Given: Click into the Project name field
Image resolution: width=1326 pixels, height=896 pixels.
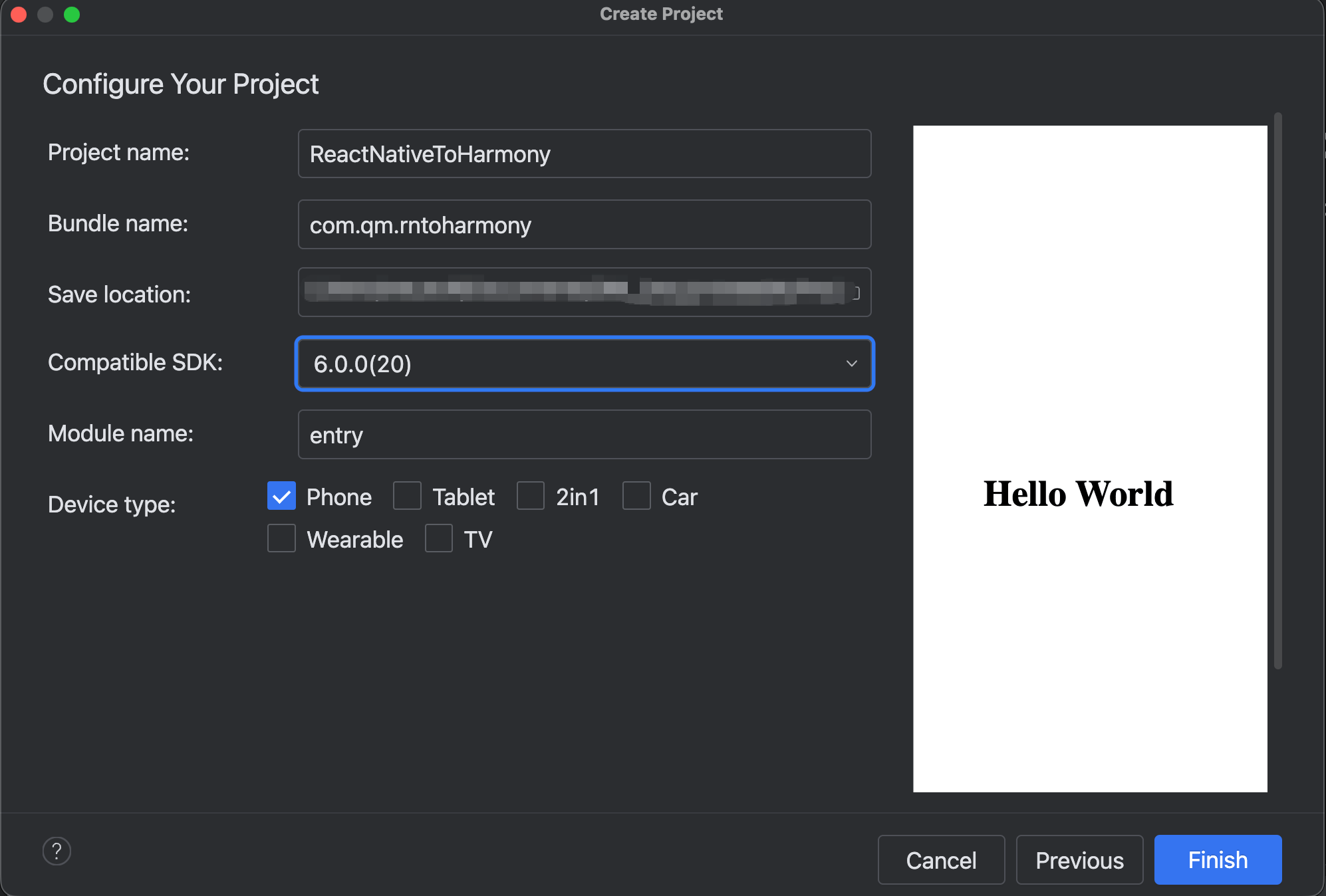Looking at the screenshot, I should click(x=584, y=154).
